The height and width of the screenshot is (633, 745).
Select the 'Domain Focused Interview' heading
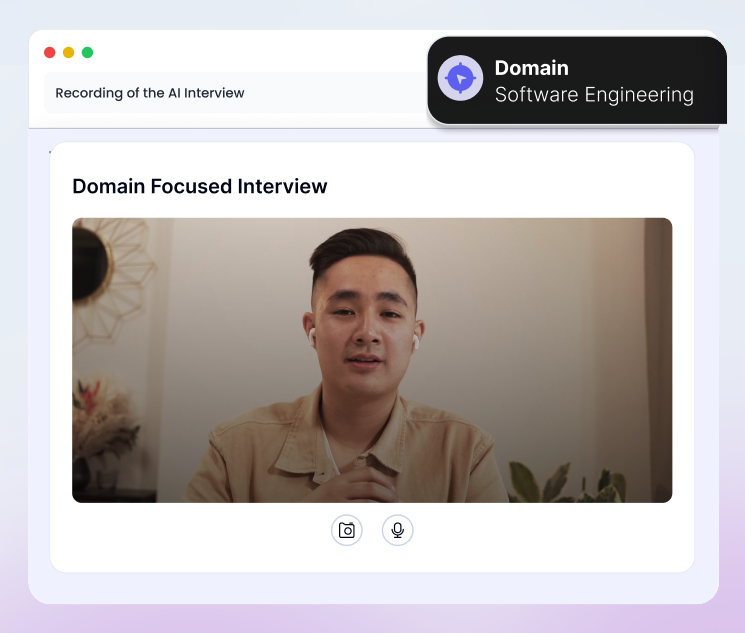point(200,186)
